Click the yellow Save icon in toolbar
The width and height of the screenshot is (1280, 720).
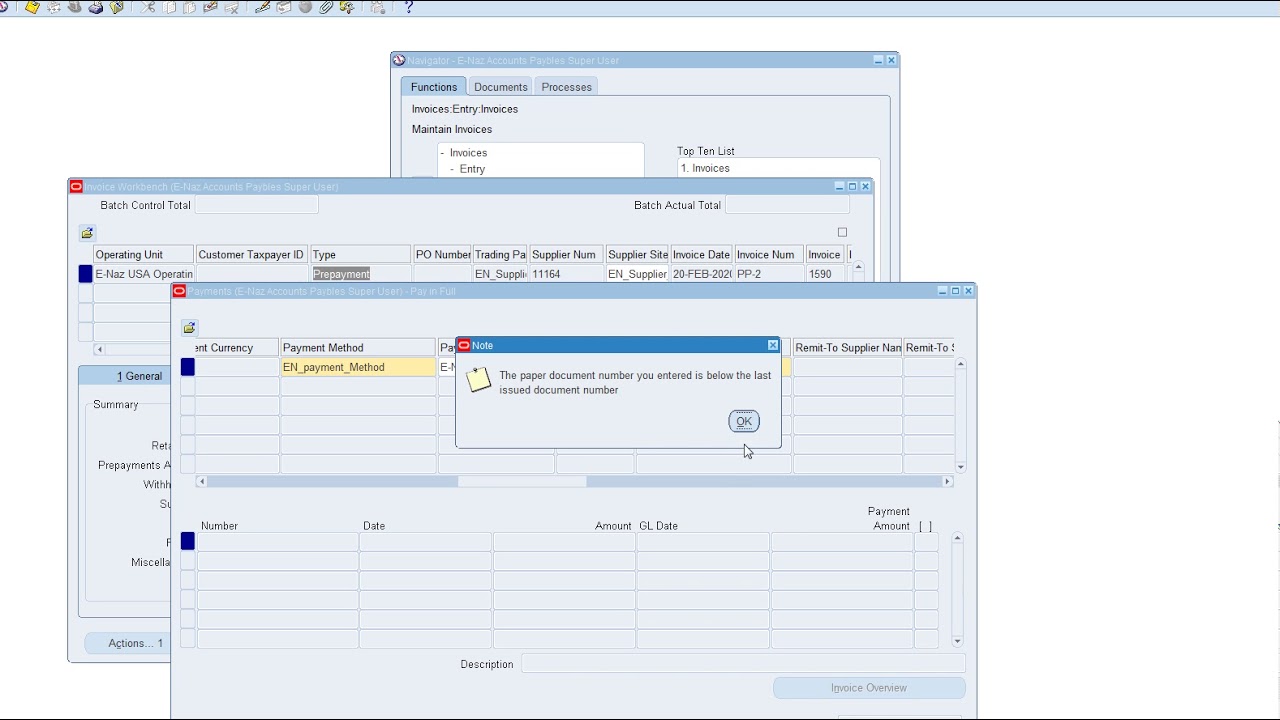click(33, 7)
